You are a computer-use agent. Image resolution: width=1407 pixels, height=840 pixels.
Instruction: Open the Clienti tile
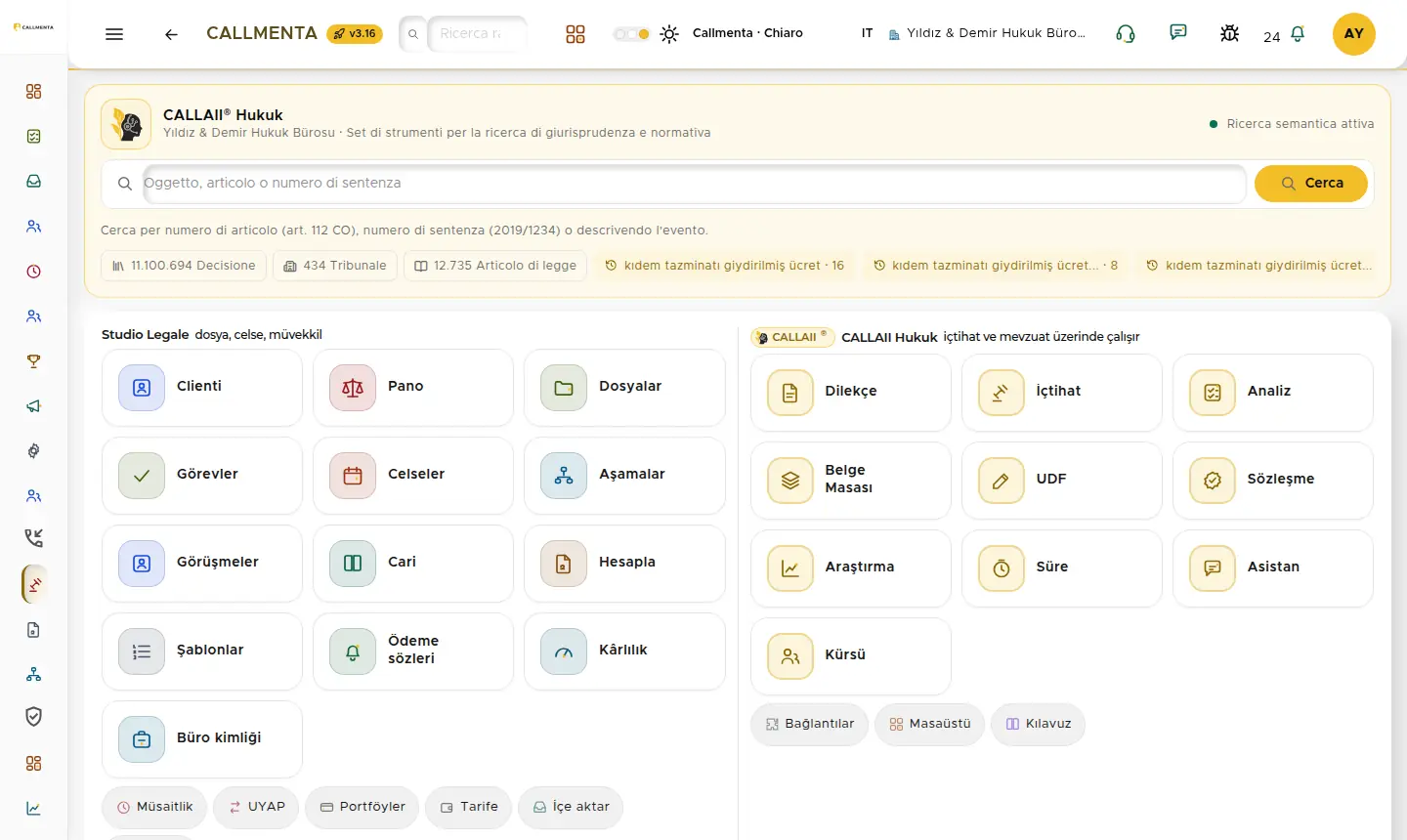click(202, 387)
